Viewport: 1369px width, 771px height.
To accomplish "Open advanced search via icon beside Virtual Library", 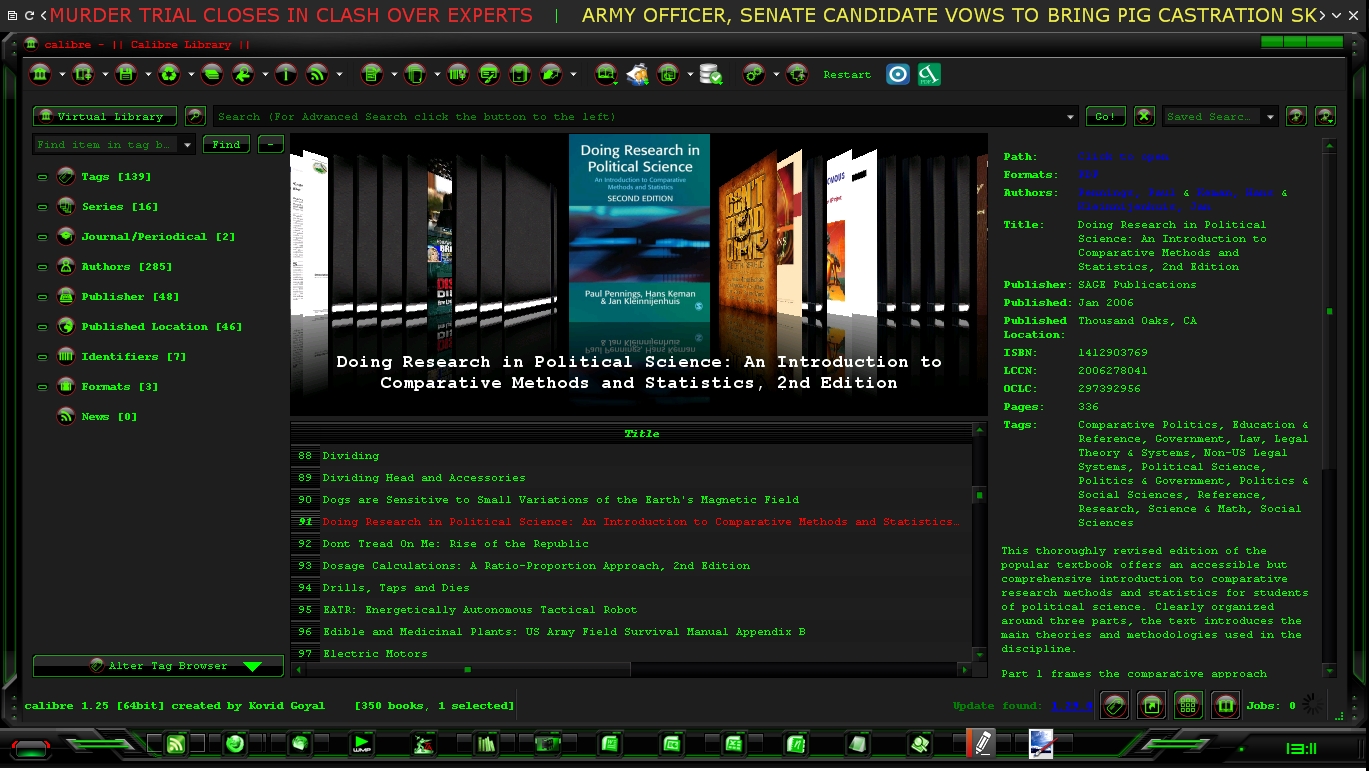I will (x=196, y=116).
